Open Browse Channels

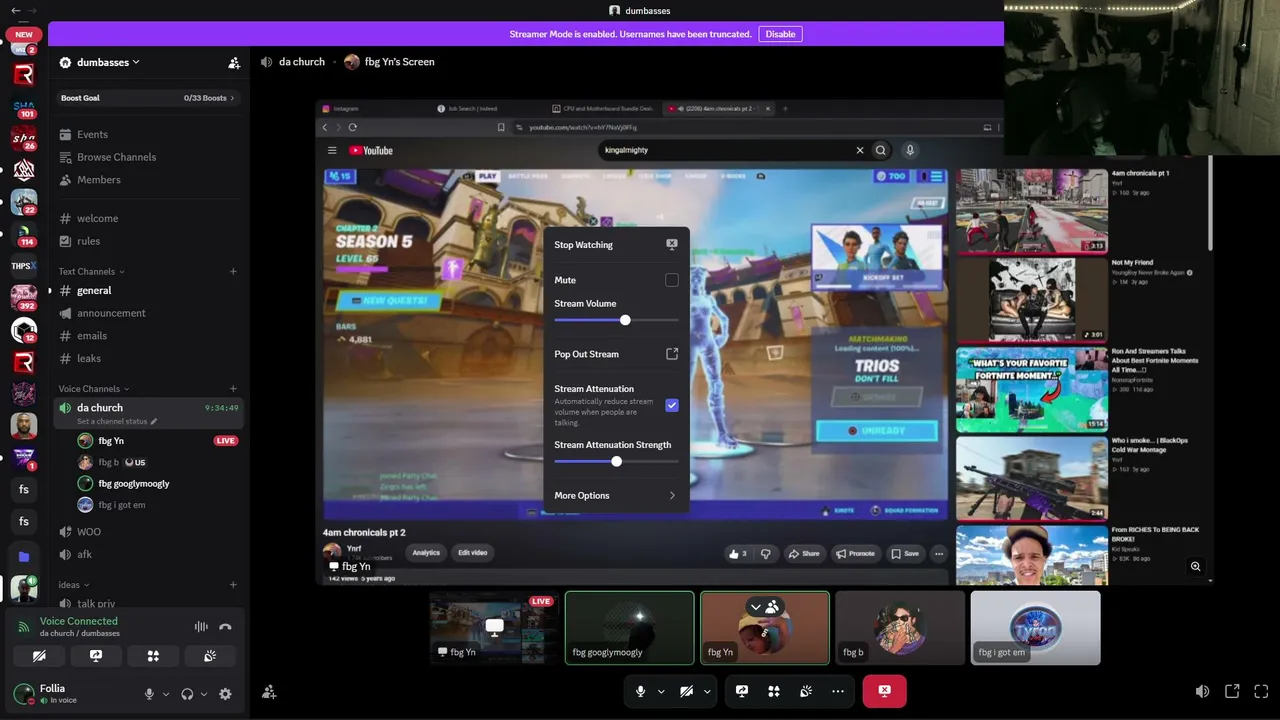(x=148, y=157)
